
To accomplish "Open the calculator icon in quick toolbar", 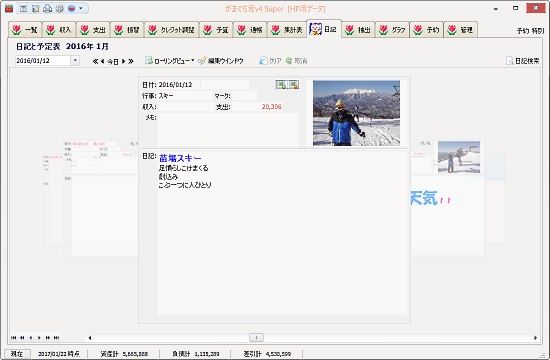I will pos(24,8).
